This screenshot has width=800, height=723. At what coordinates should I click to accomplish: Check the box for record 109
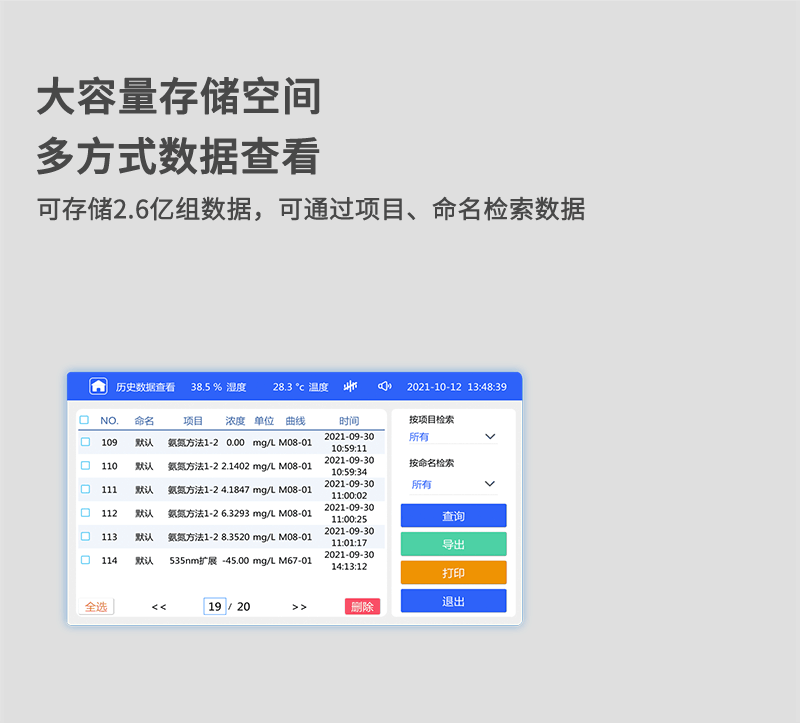coord(85,442)
